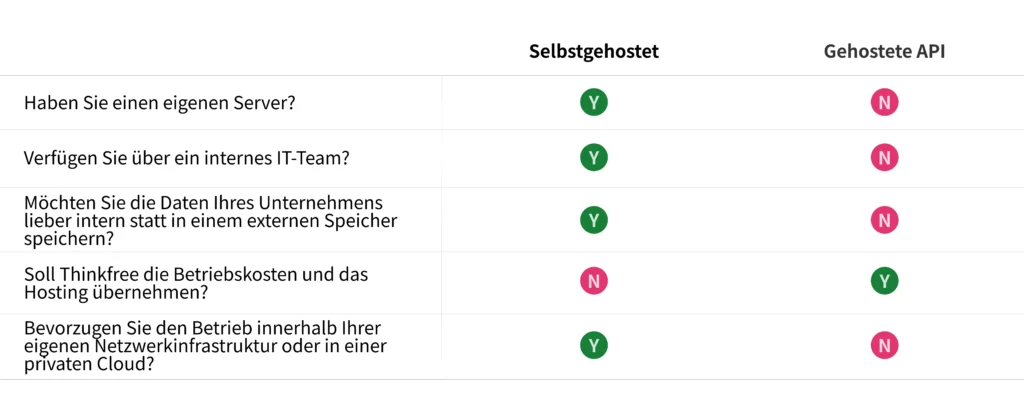
Task: Click the question about storing company data internally
Action: click(x=210, y=220)
